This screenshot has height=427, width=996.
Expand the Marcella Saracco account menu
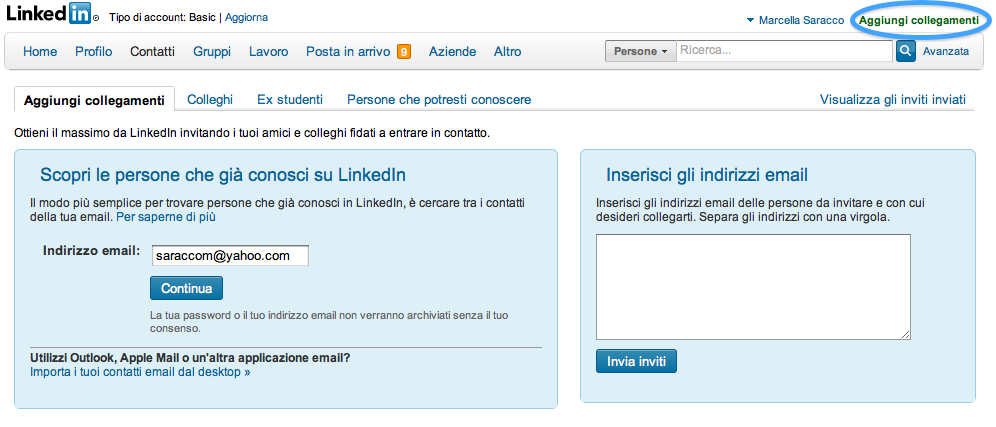[794, 20]
